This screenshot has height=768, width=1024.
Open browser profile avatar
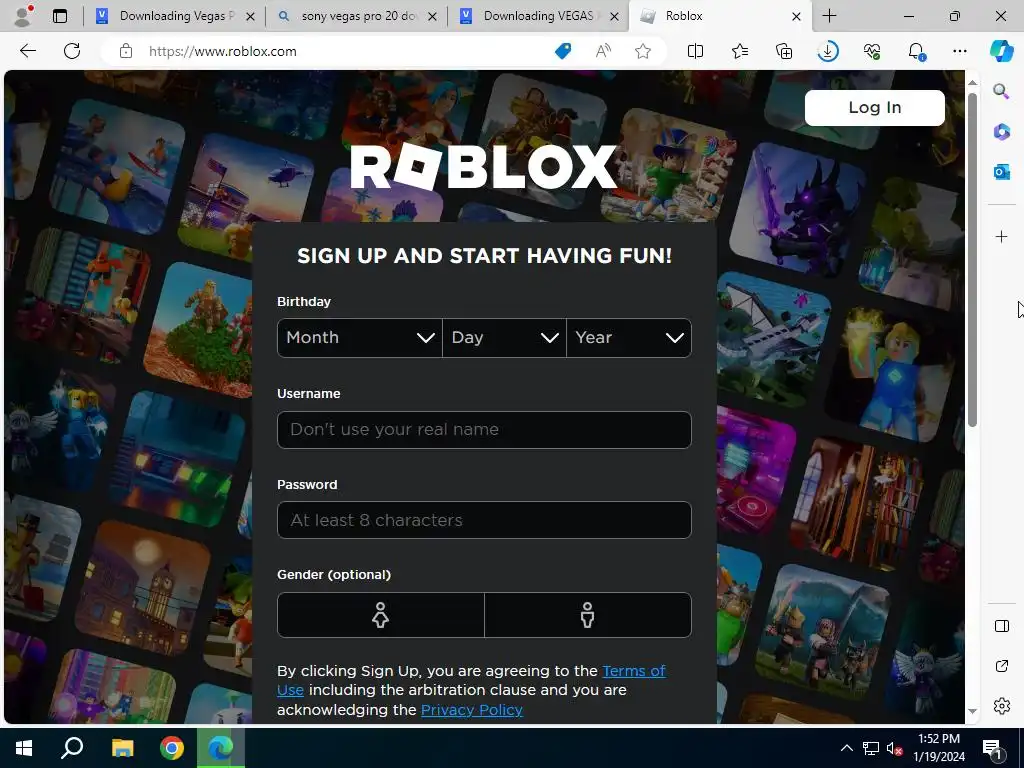click(22, 16)
